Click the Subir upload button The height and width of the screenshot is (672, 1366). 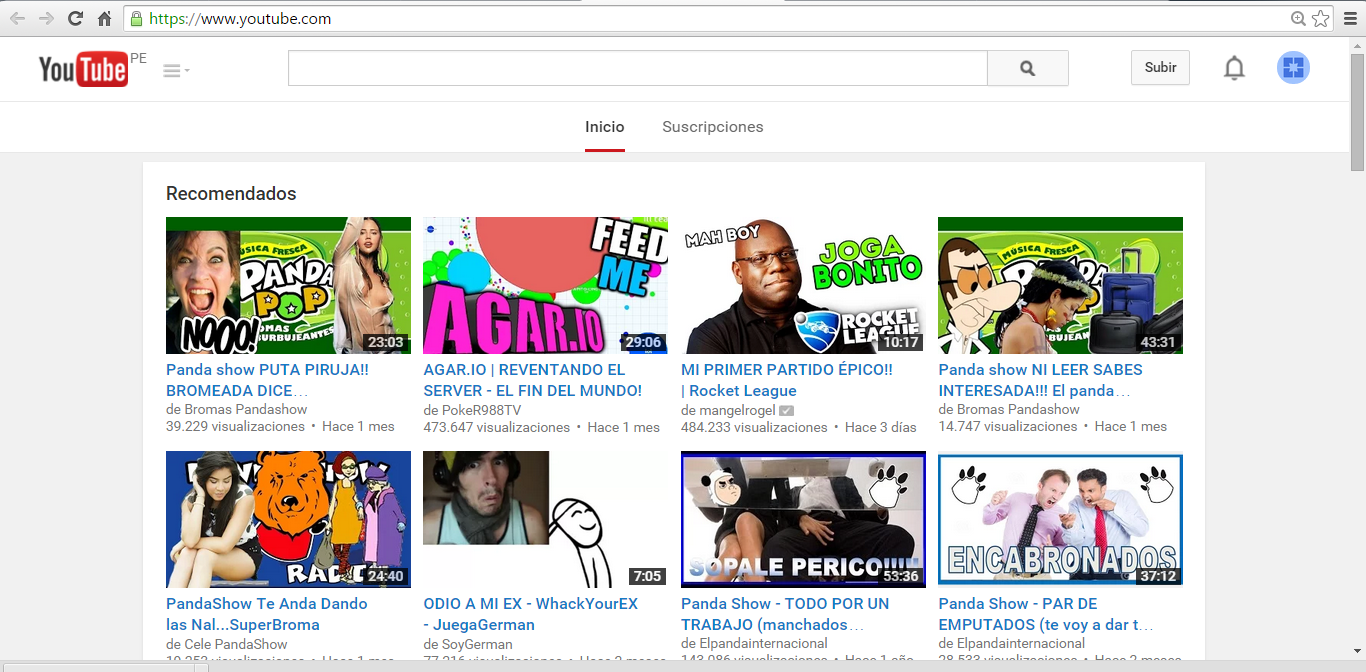[x=1160, y=67]
